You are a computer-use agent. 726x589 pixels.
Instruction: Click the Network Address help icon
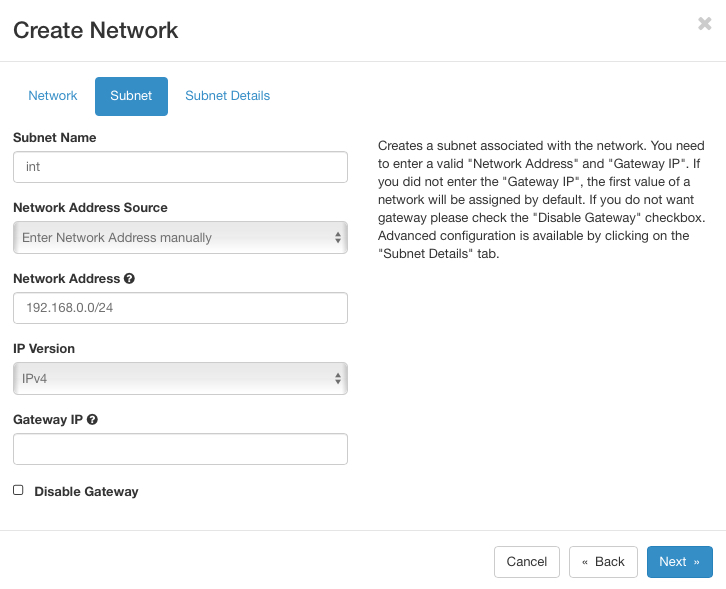130,278
